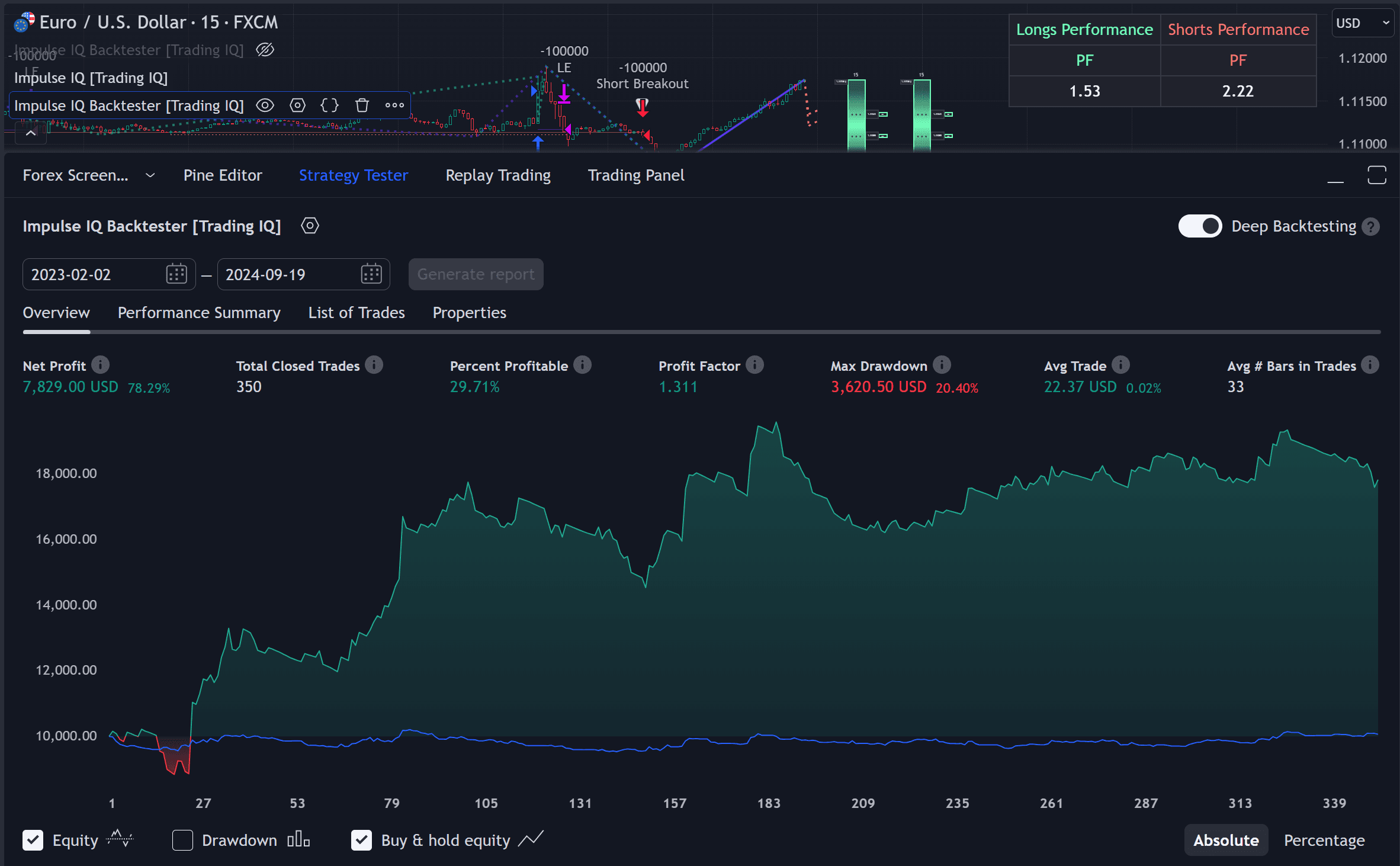This screenshot has width=1400, height=866.
Task: Click Longs Performance table header
Action: (x=1084, y=30)
